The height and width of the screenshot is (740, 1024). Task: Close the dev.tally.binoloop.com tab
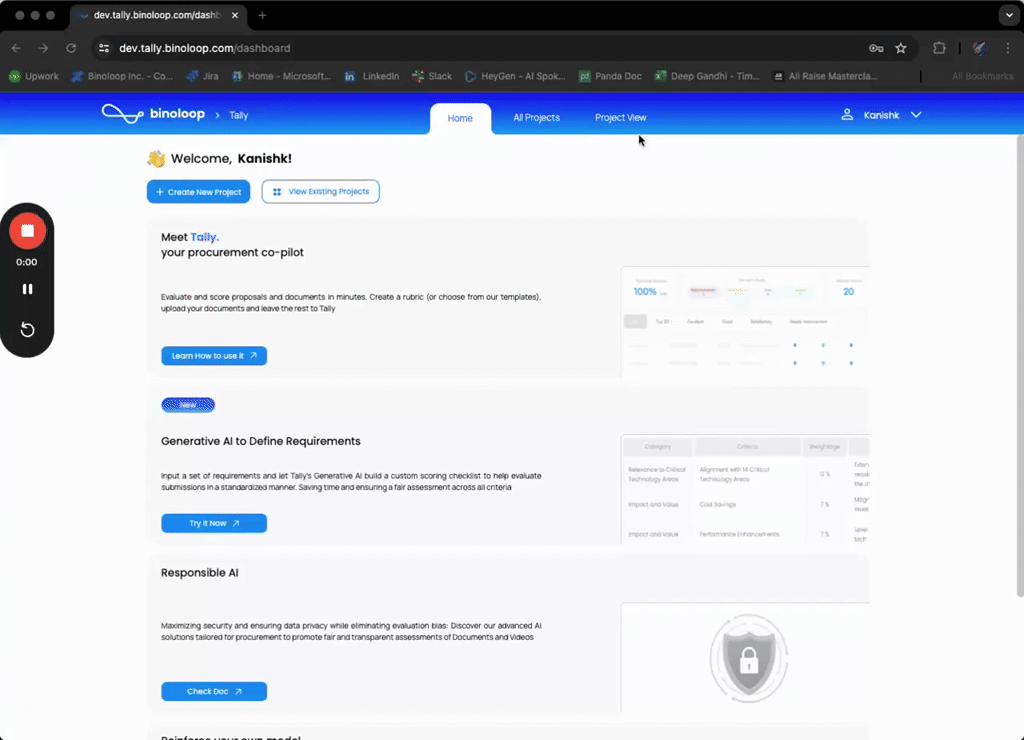[234, 15]
